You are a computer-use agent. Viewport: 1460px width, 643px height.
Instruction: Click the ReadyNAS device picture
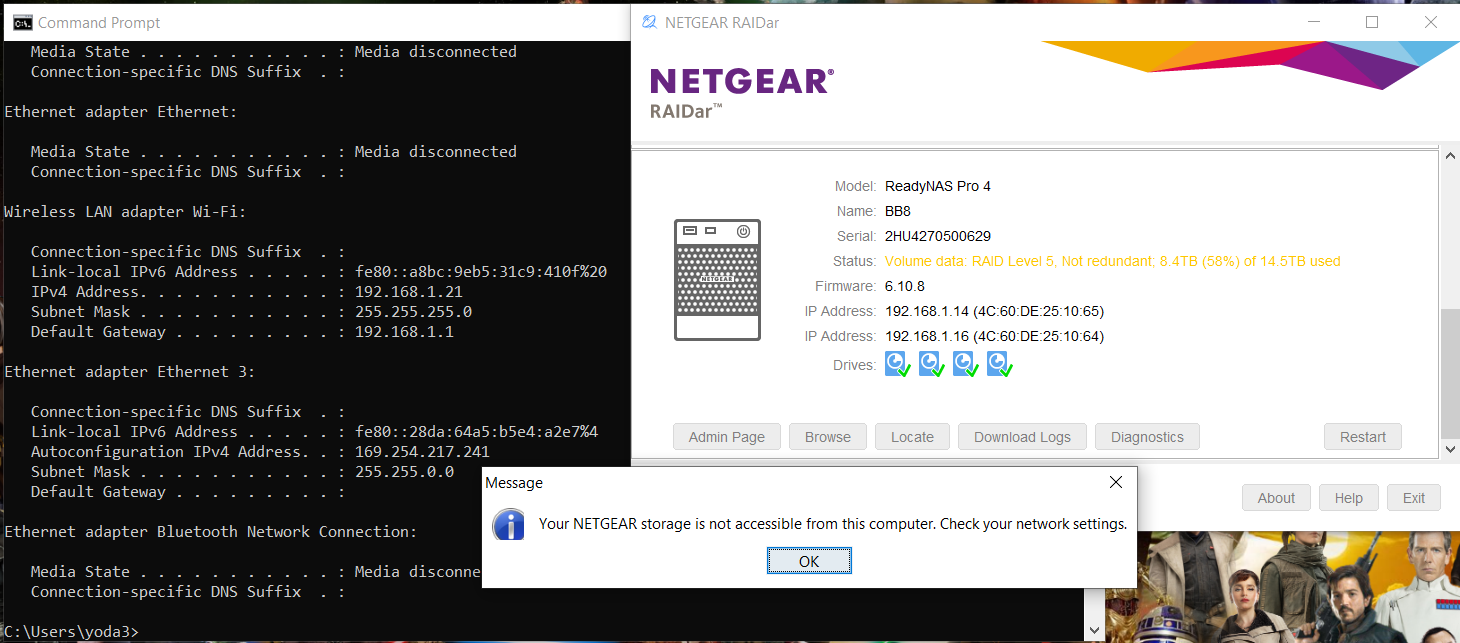pos(717,280)
